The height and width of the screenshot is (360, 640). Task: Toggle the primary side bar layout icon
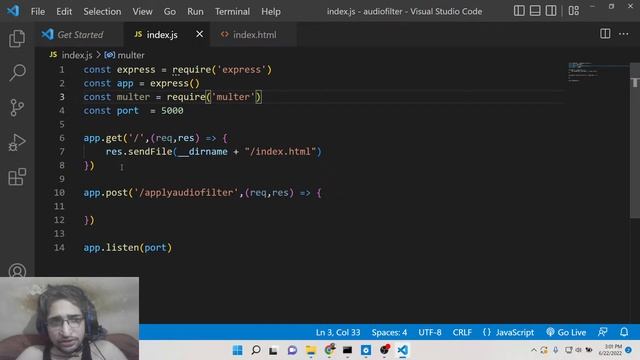tap(519, 11)
